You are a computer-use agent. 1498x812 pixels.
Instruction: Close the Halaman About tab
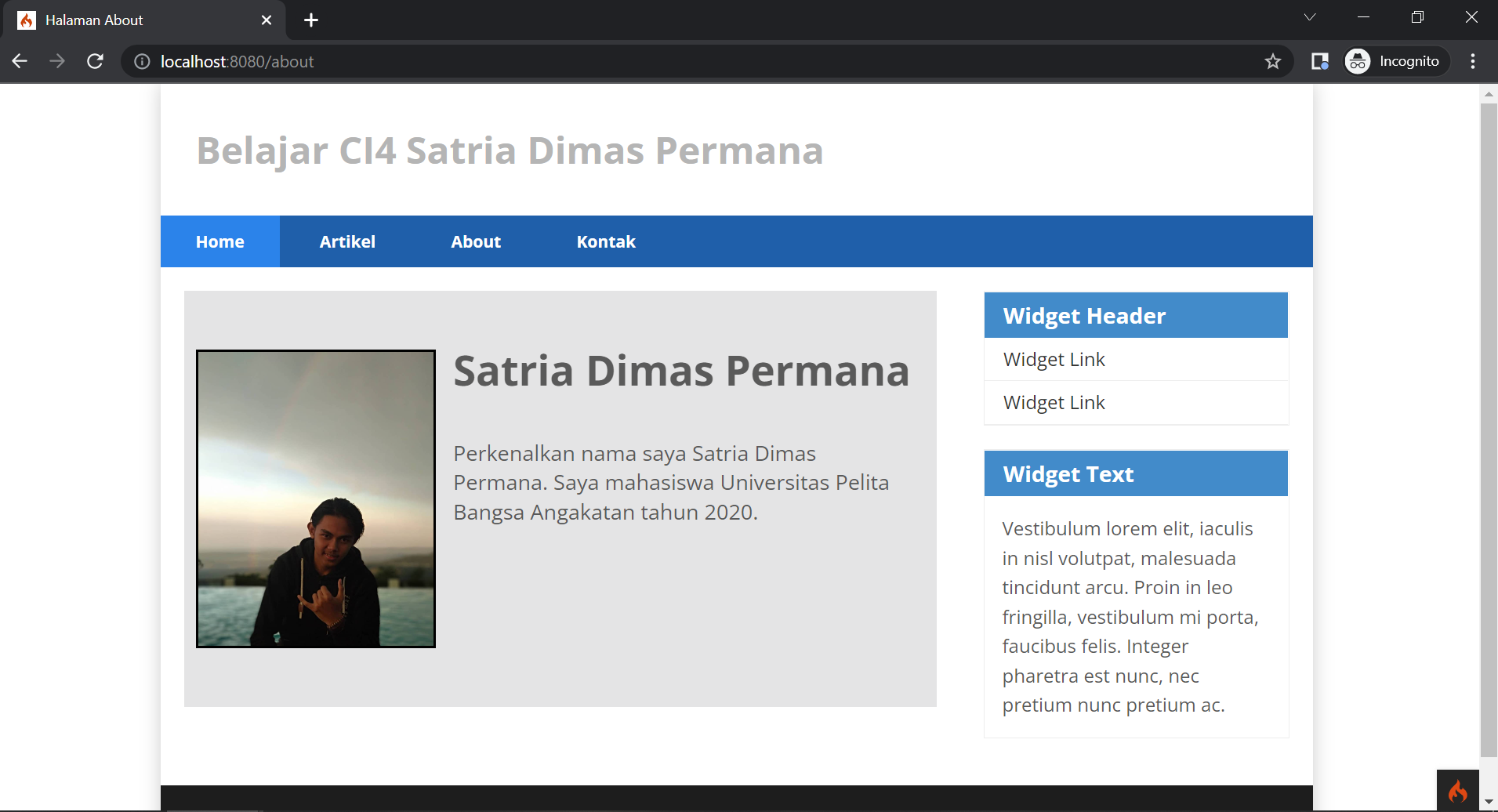point(267,20)
